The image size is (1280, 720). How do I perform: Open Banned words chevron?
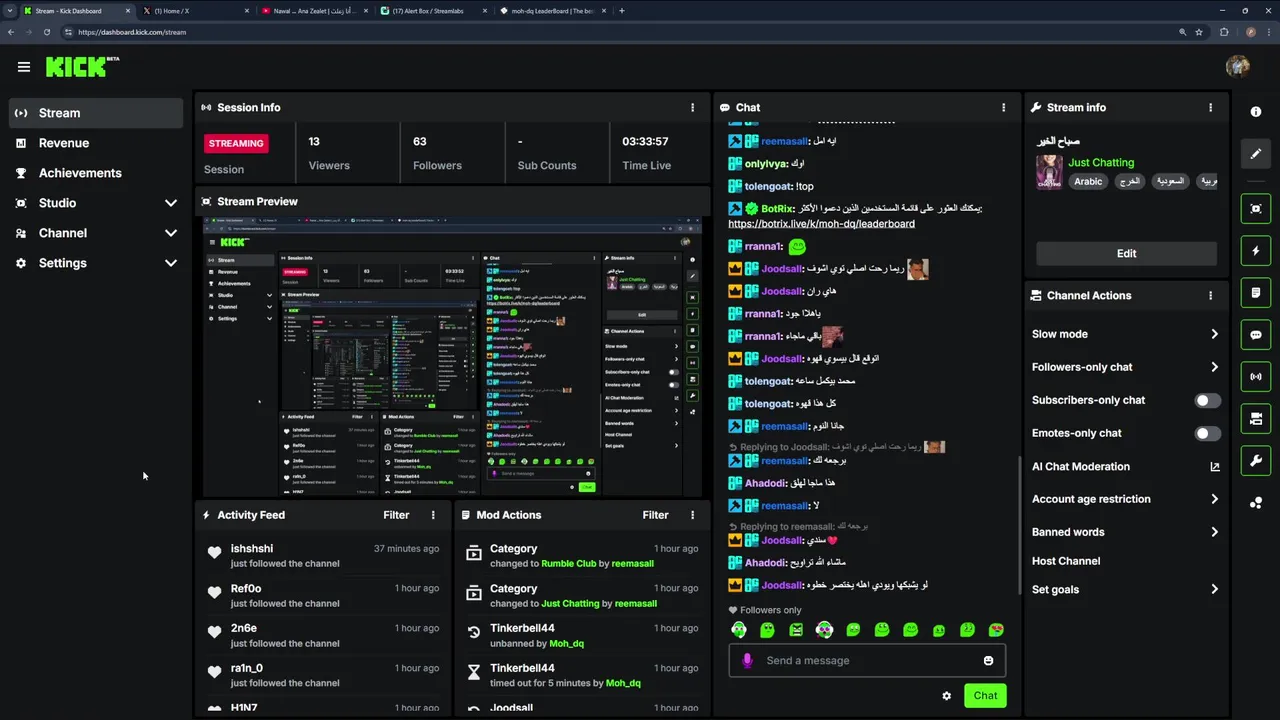1214,532
